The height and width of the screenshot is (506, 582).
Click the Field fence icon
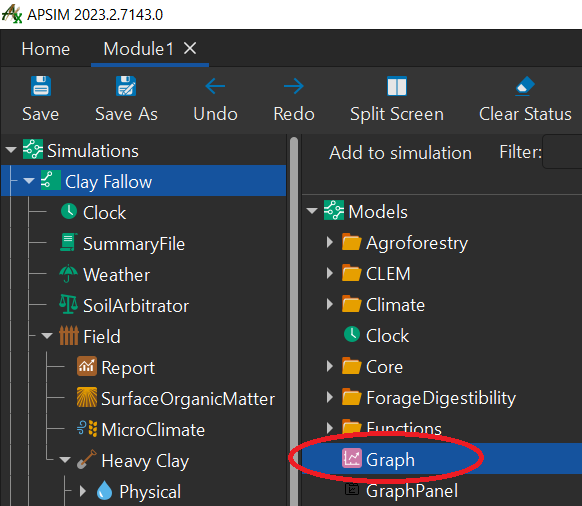[x=69, y=336]
